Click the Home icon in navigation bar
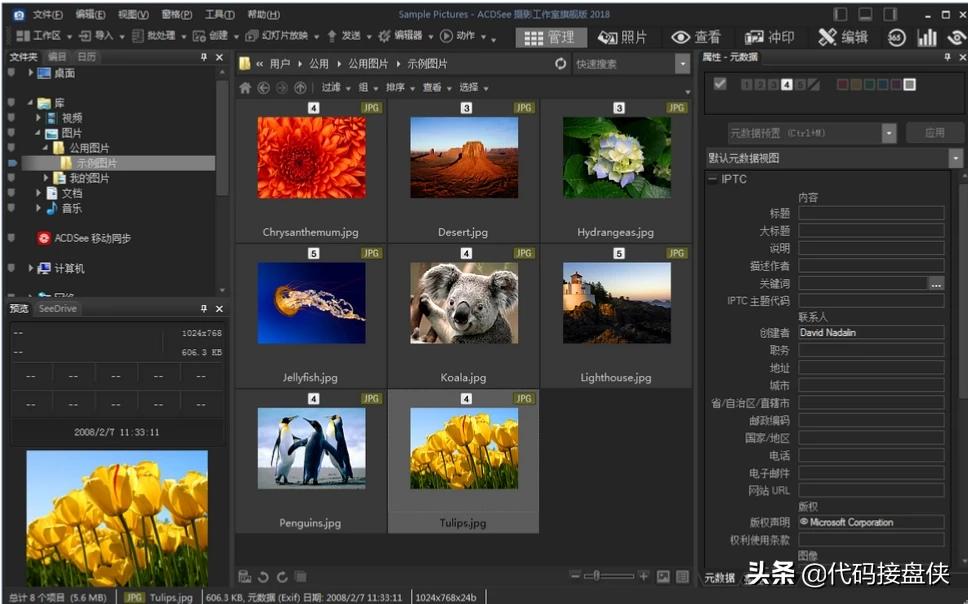 pyautogui.click(x=245, y=88)
